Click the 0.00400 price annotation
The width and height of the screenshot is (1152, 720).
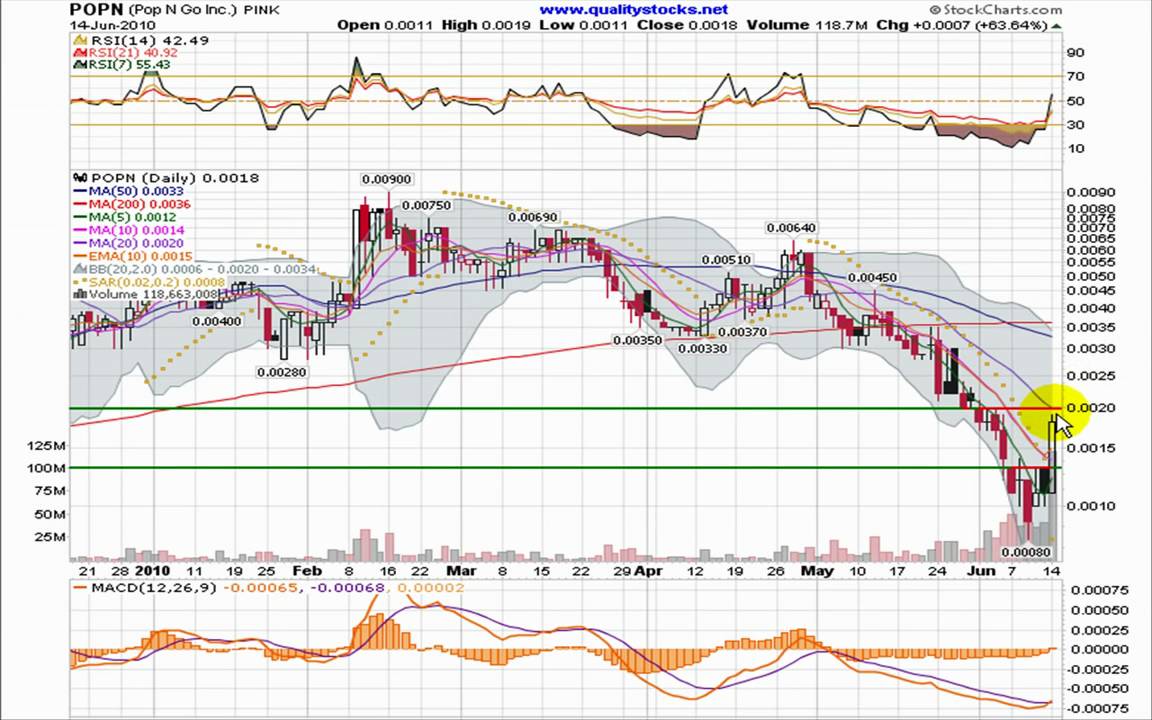216,322
